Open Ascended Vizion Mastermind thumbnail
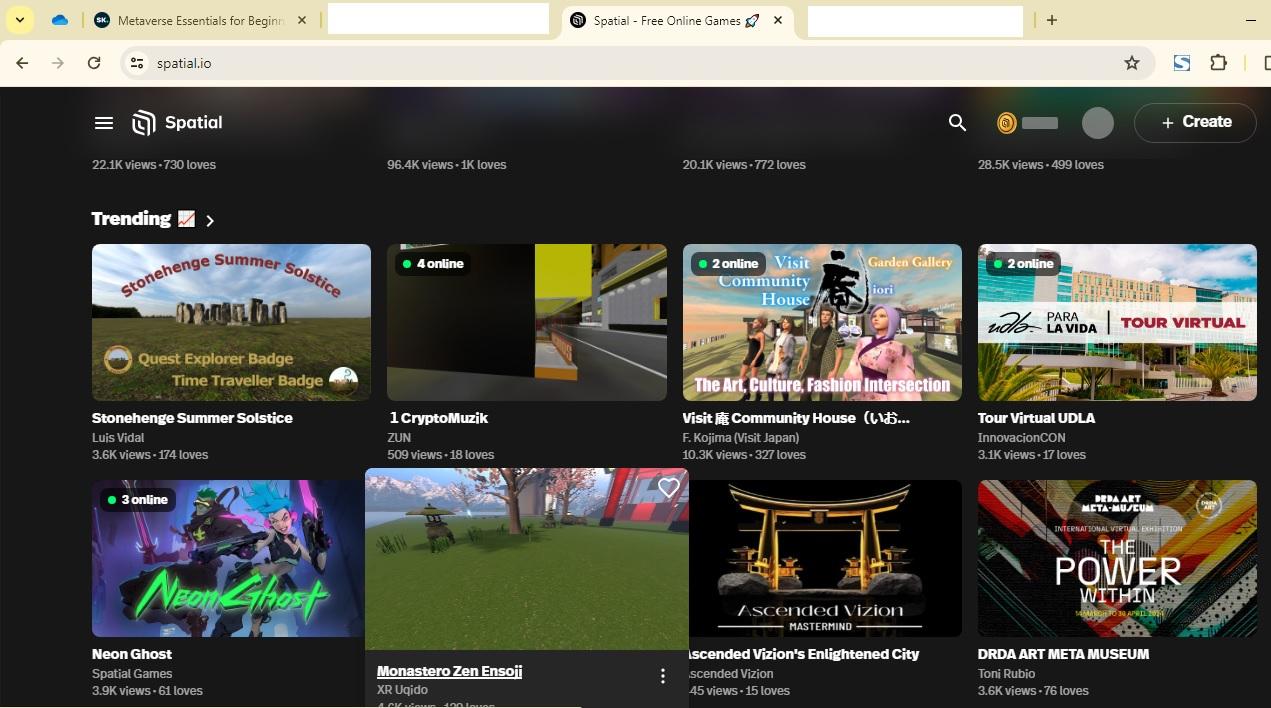The width and height of the screenshot is (1271, 708). [825, 558]
